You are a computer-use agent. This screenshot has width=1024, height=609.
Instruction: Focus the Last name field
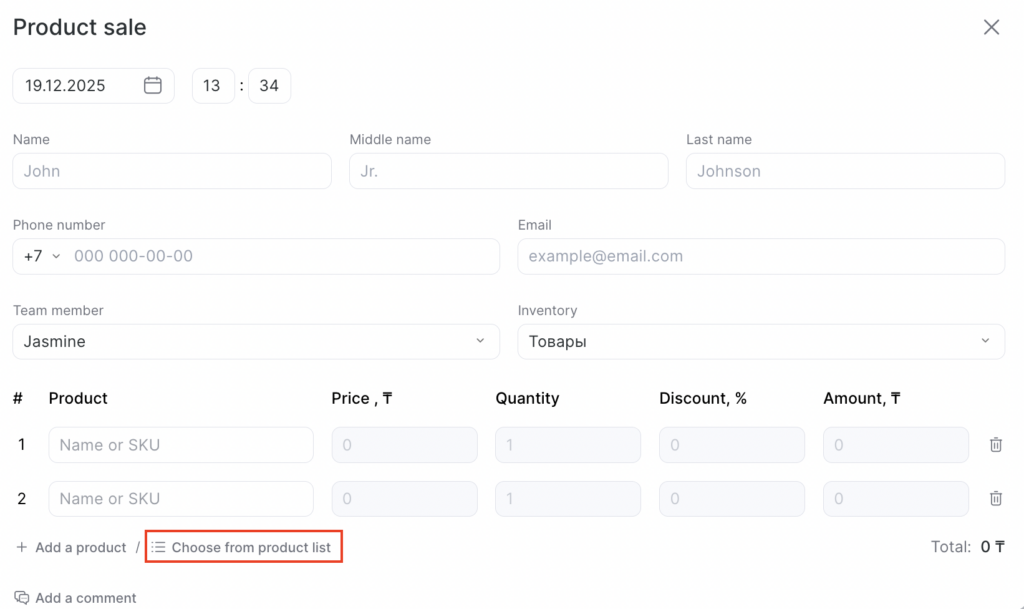[845, 171]
